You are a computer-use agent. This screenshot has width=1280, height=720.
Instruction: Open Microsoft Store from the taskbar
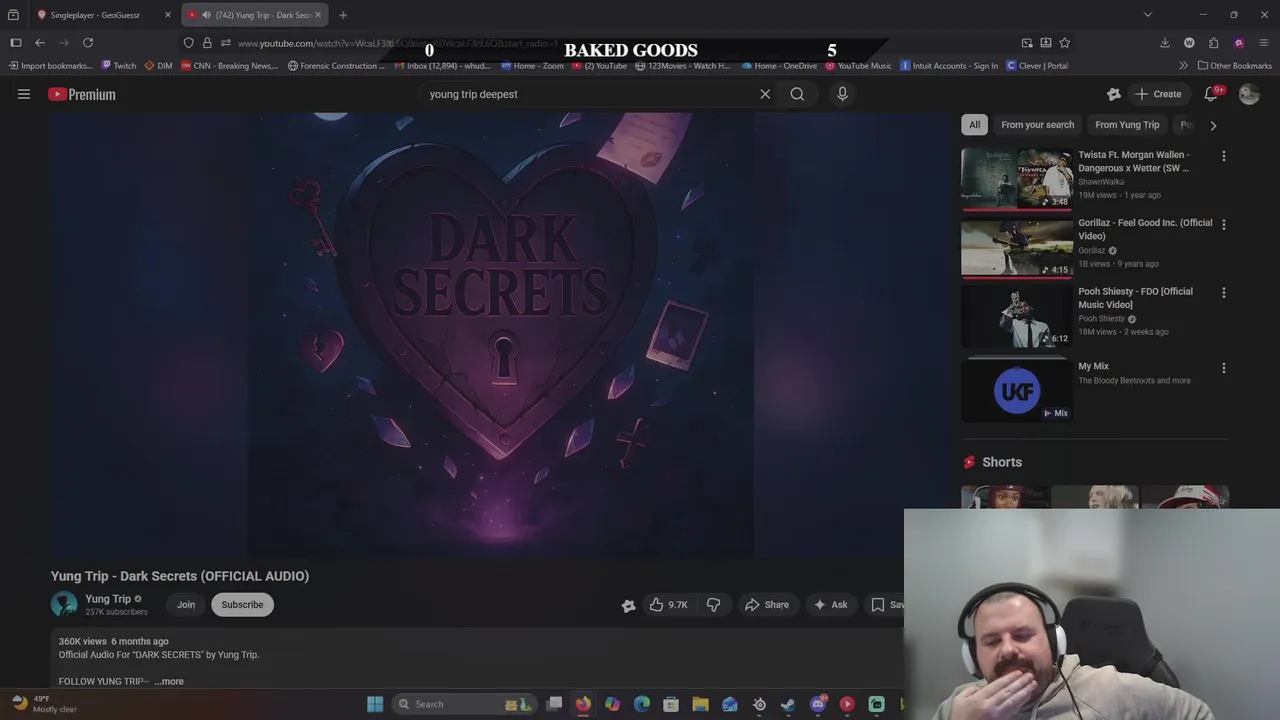tap(671, 704)
